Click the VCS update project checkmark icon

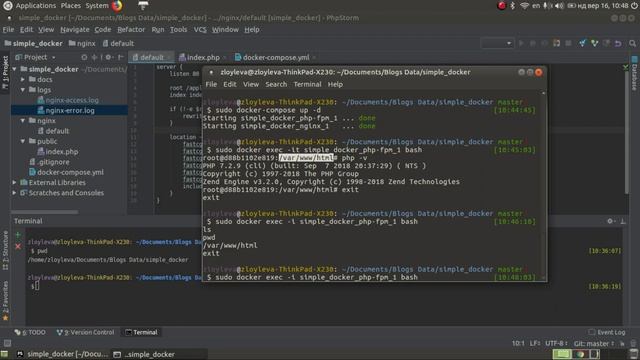[582, 43]
